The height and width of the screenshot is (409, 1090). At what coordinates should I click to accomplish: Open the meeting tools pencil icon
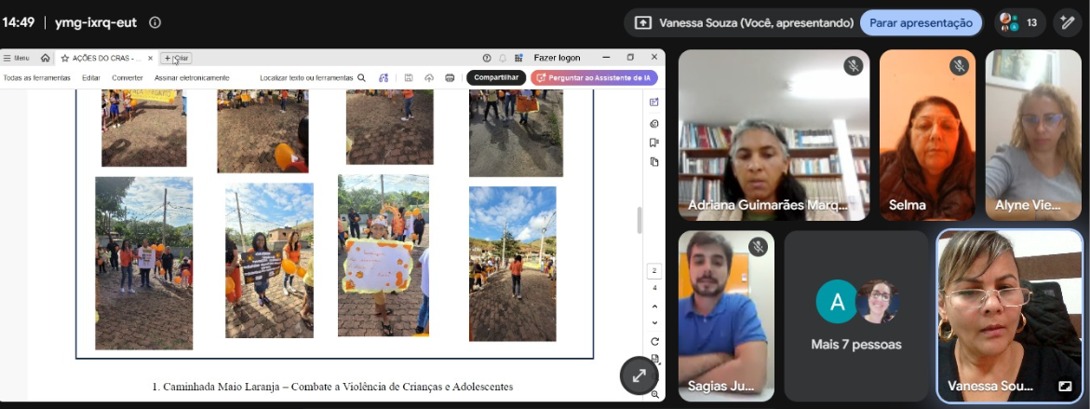tap(1067, 23)
